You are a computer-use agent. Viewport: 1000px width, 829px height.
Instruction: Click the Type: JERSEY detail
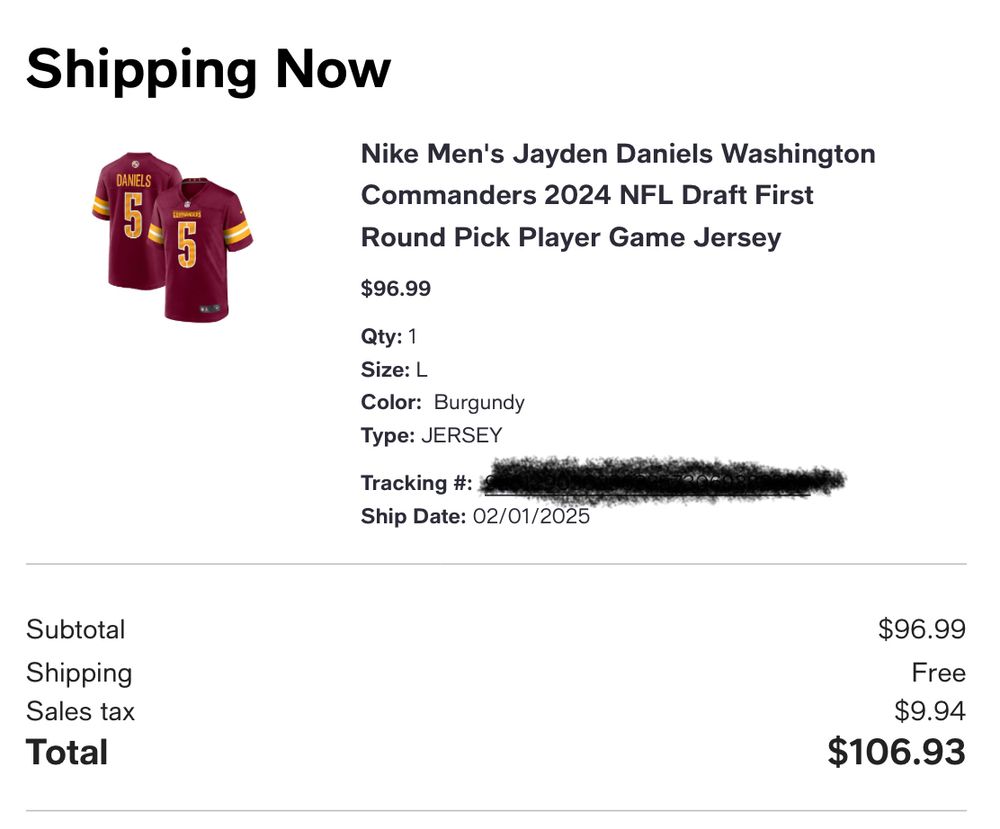pos(431,435)
